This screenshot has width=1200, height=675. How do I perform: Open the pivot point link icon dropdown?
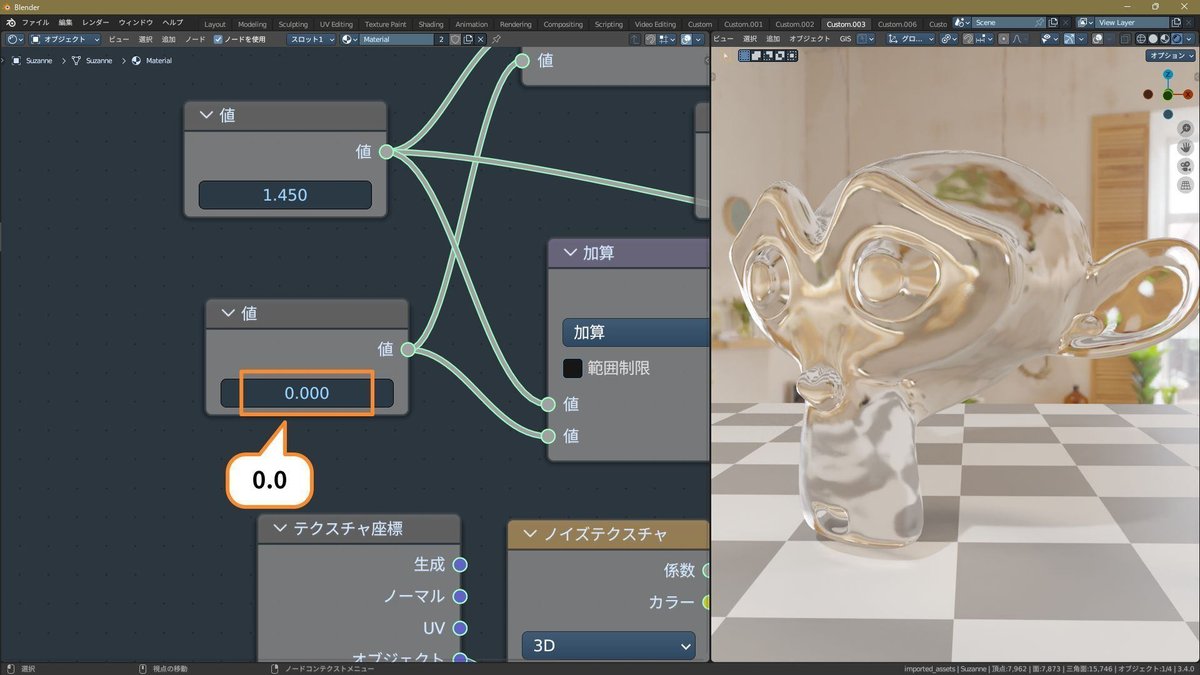pos(950,39)
